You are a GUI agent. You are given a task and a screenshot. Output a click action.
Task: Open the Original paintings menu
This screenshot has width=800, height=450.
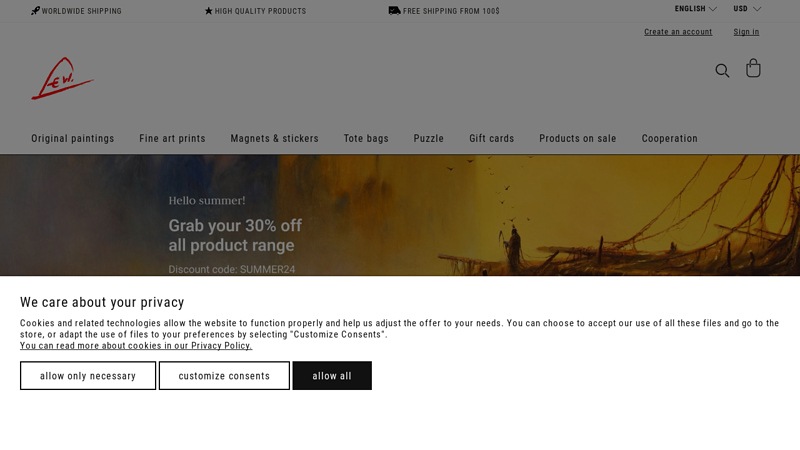tap(72, 138)
